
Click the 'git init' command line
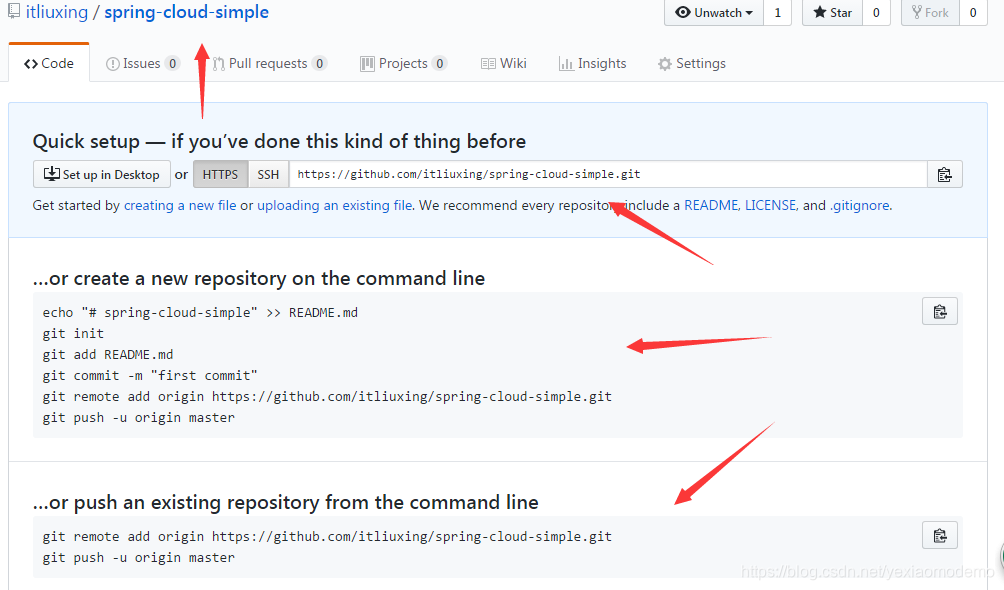[73, 333]
